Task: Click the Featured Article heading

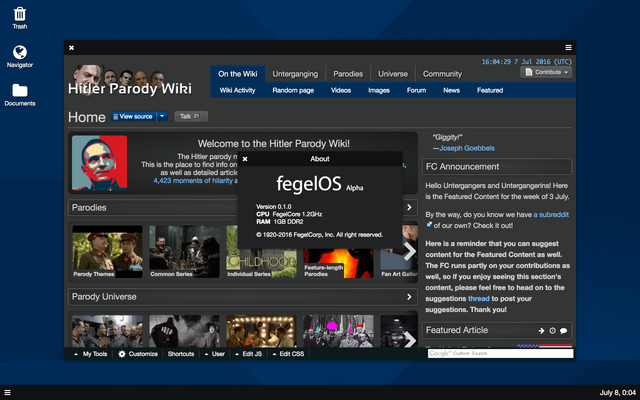Action: pyautogui.click(x=456, y=330)
